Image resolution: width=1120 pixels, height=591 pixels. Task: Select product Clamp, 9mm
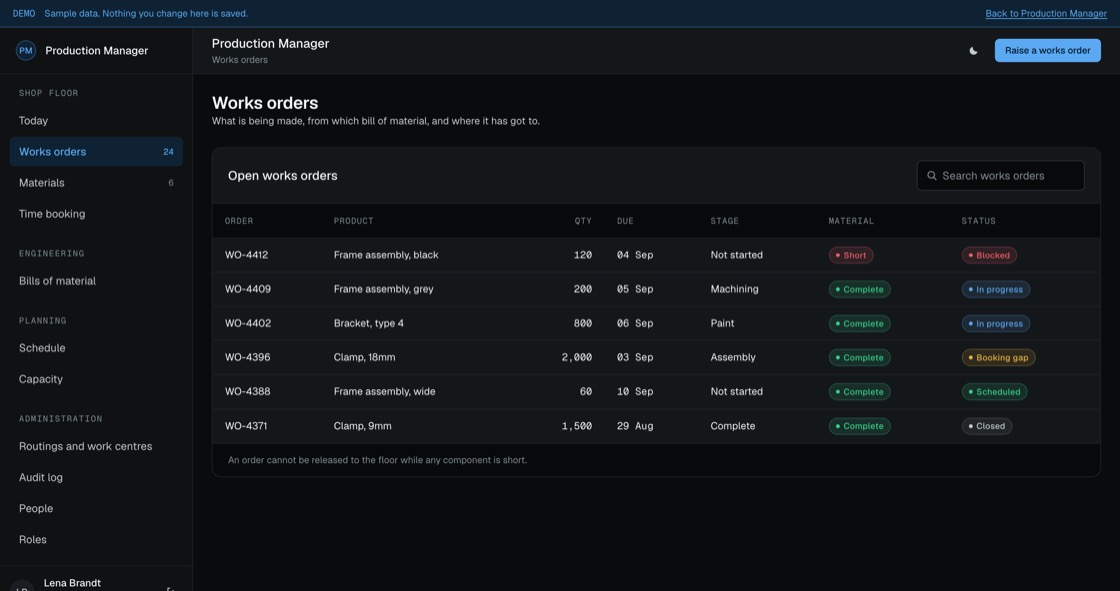362,426
